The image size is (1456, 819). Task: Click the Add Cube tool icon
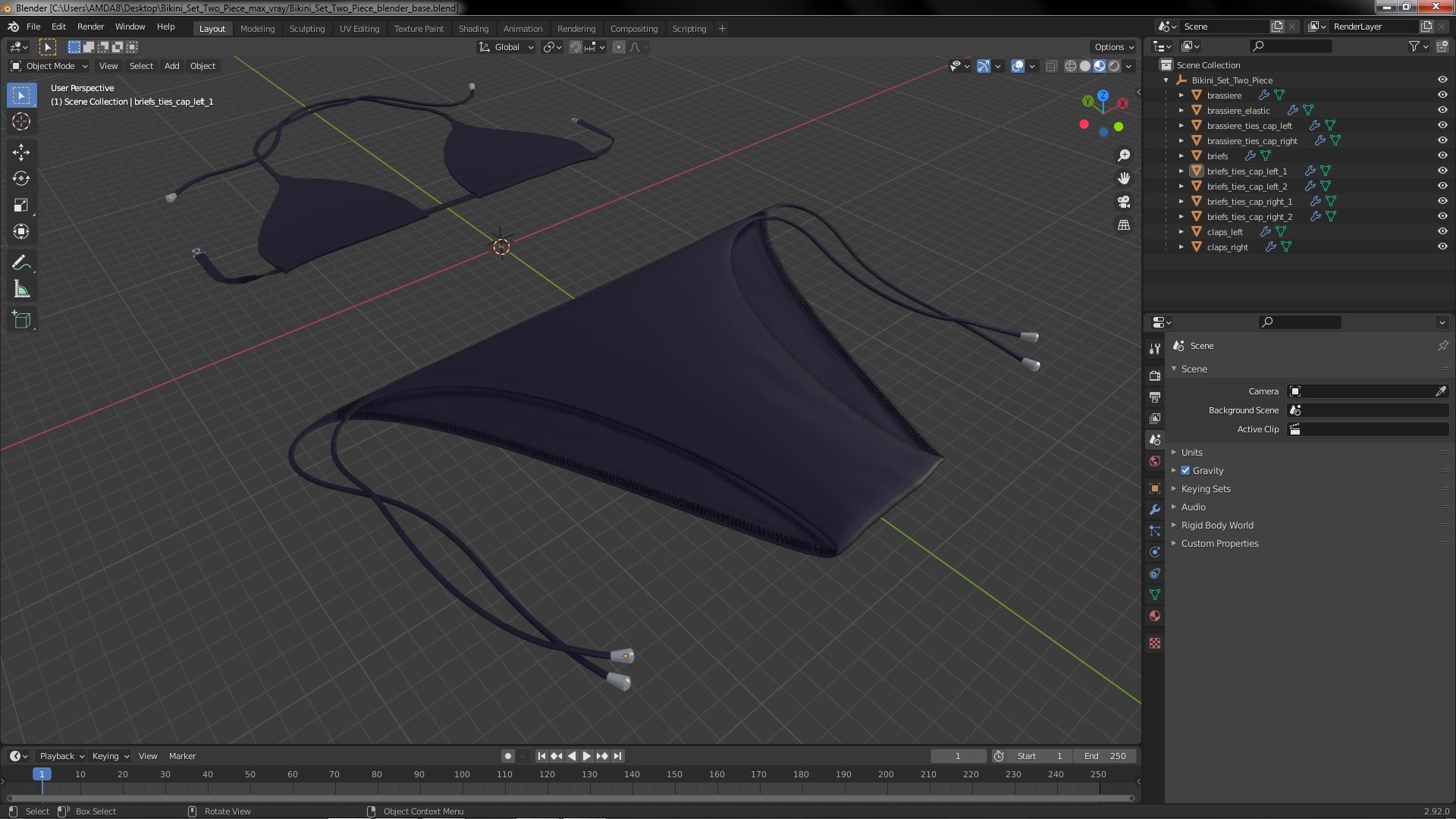point(21,319)
